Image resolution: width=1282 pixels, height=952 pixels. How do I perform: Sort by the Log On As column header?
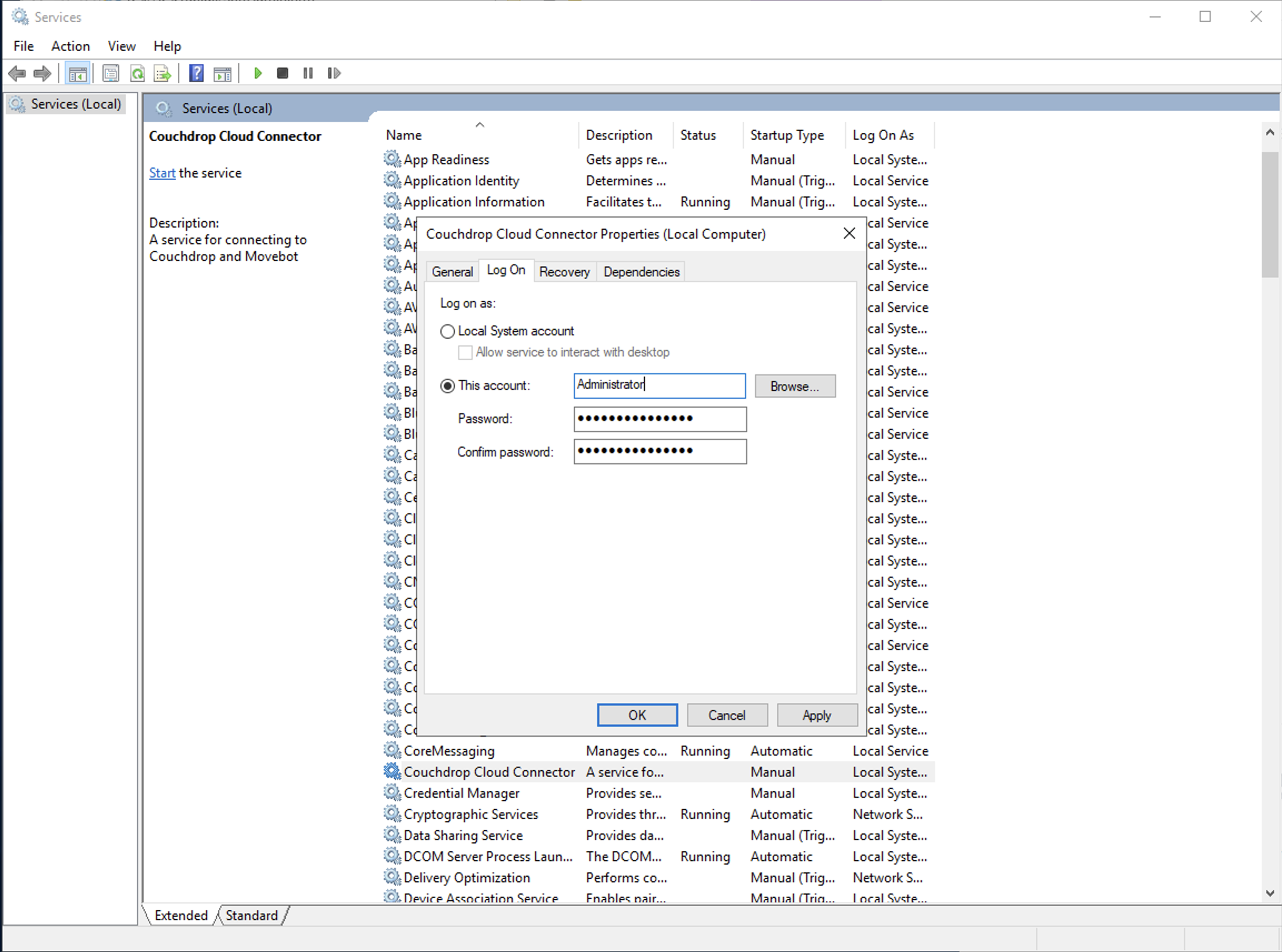[x=889, y=135]
